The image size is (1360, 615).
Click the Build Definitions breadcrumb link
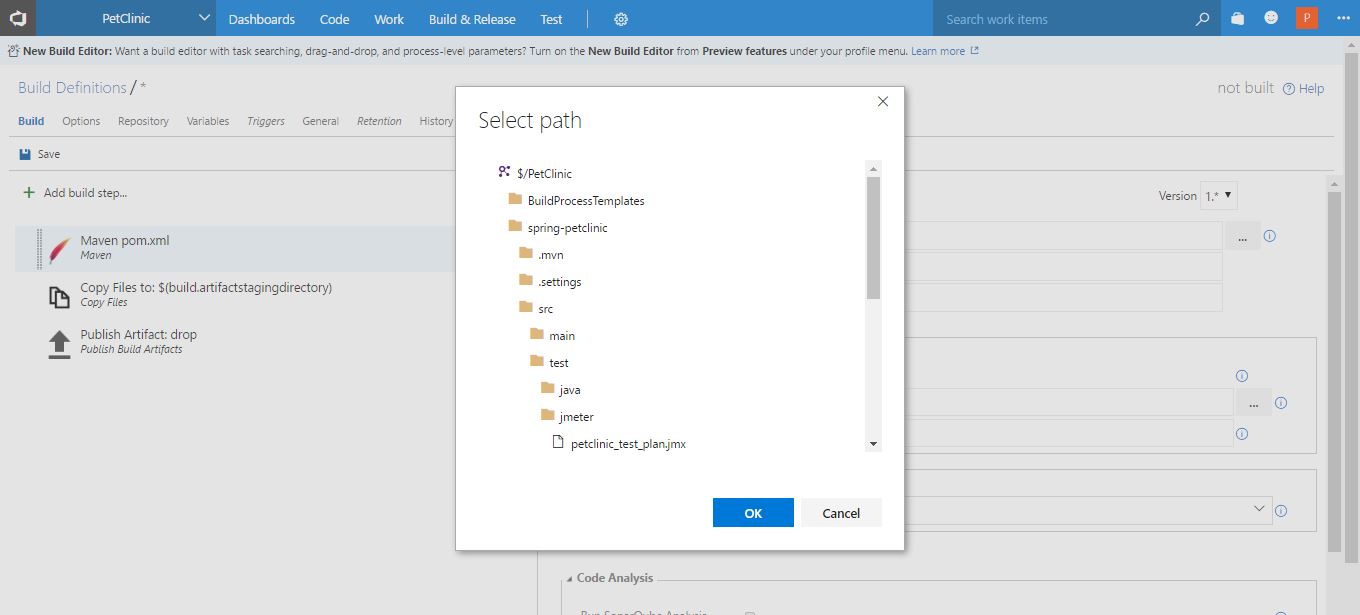pos(72,88)
